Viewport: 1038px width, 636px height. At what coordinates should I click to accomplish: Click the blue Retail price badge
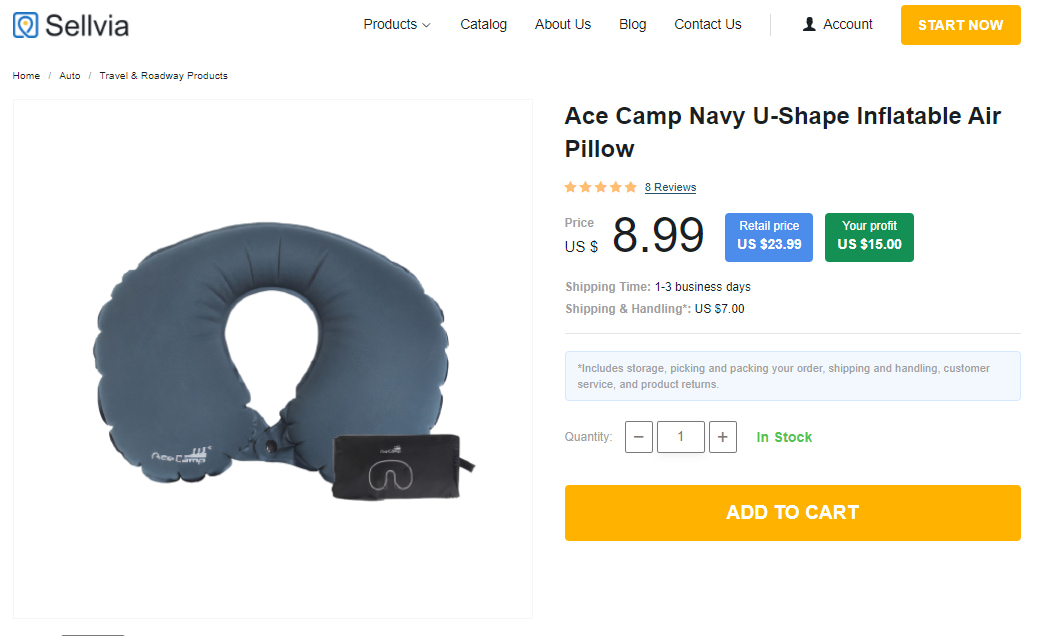click(769, 236)
